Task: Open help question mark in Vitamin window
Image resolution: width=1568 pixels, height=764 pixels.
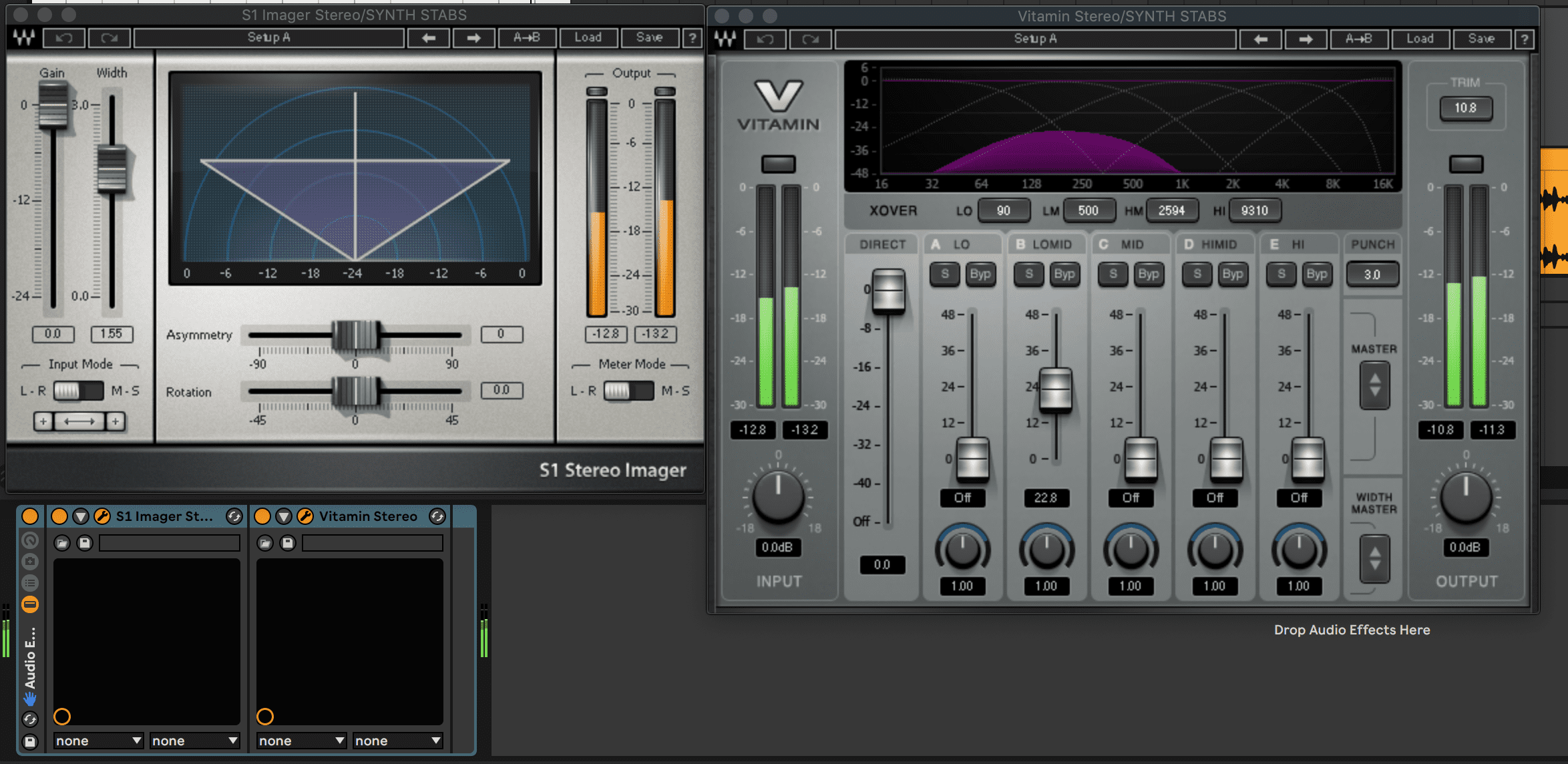Action: pyautogui.click(x=1525, y=39)
